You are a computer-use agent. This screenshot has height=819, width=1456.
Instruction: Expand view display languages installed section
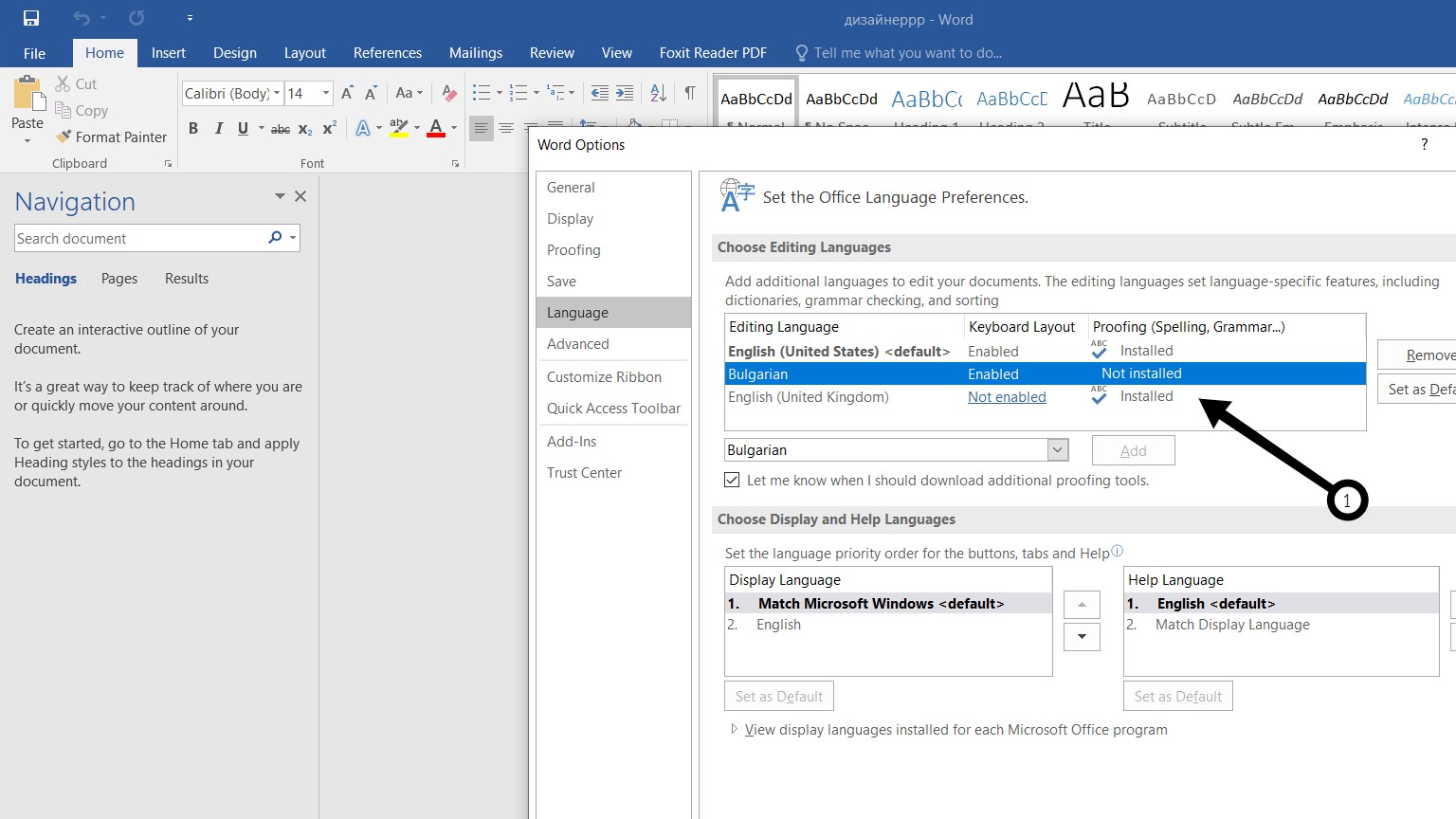click(734, 730)
